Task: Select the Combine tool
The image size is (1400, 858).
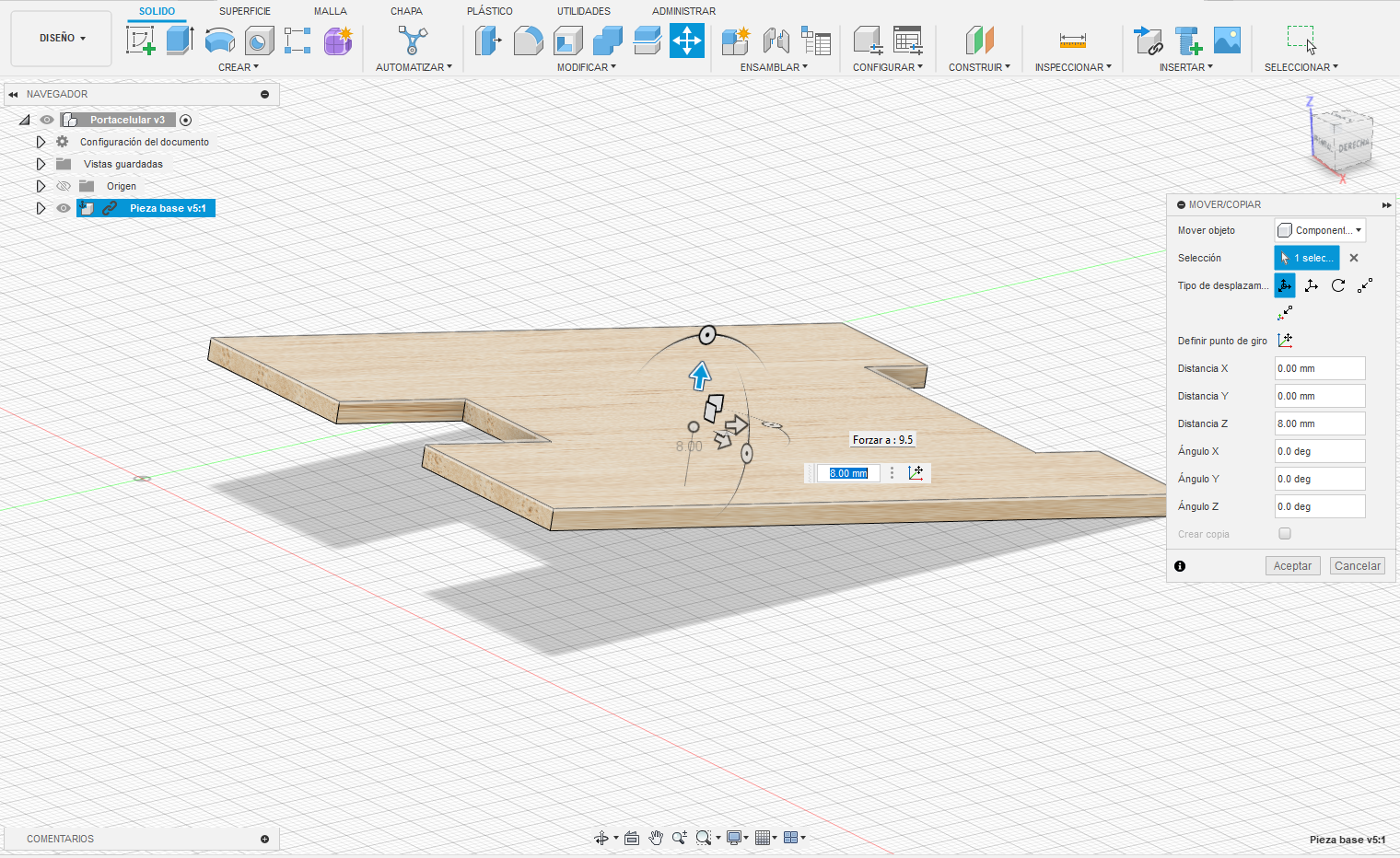Action: [607, 41]
